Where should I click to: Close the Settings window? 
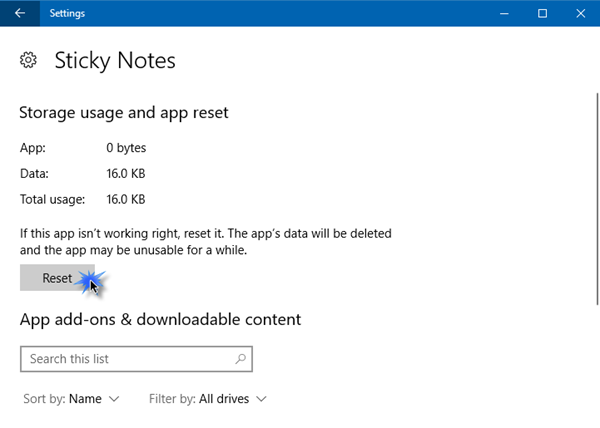pyautogui.click(x=580, y=13)
